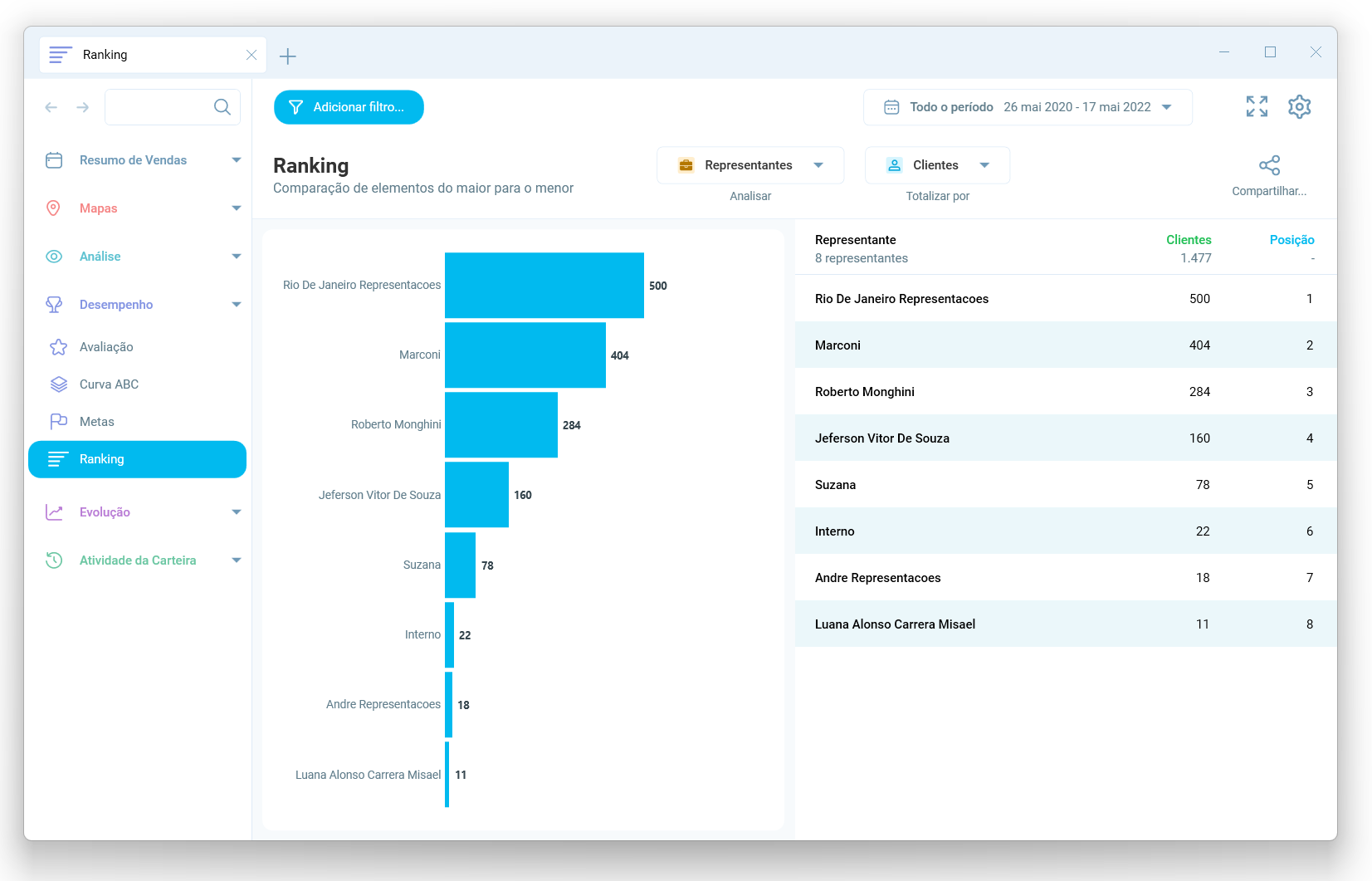Click the briefcase icon in Representantes

point(686,165)
